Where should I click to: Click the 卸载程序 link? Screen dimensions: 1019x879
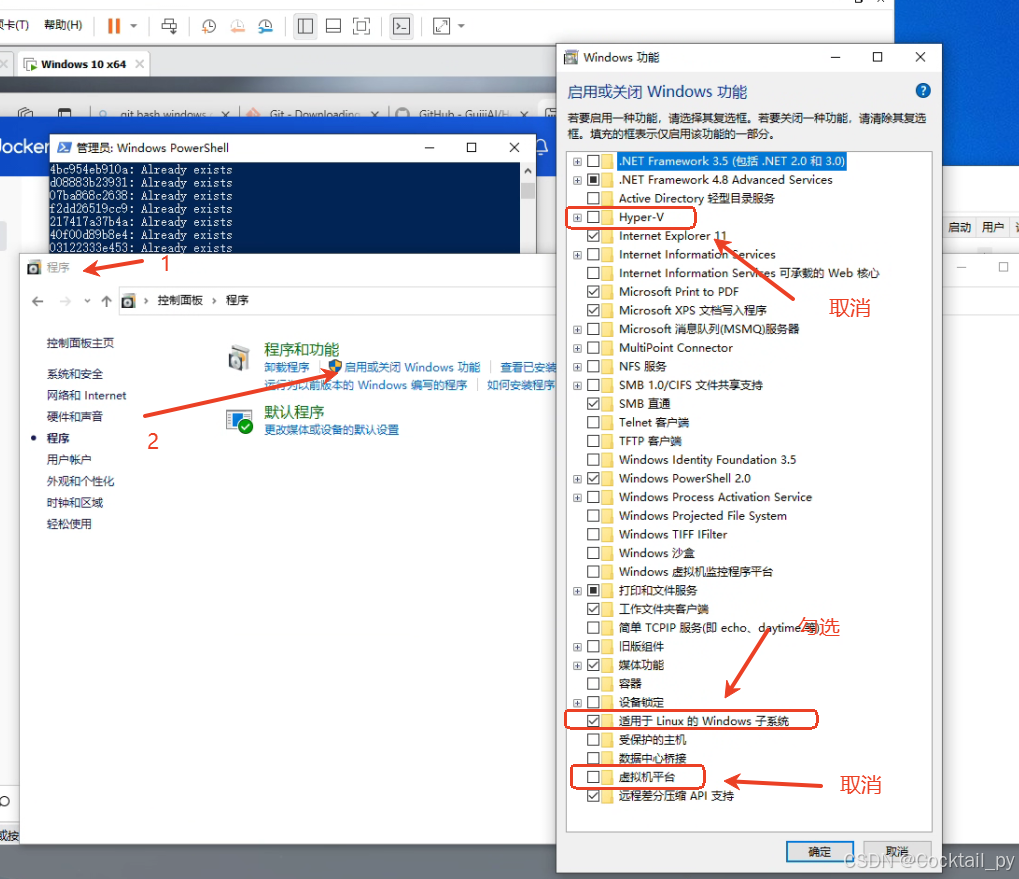[287, 367]
